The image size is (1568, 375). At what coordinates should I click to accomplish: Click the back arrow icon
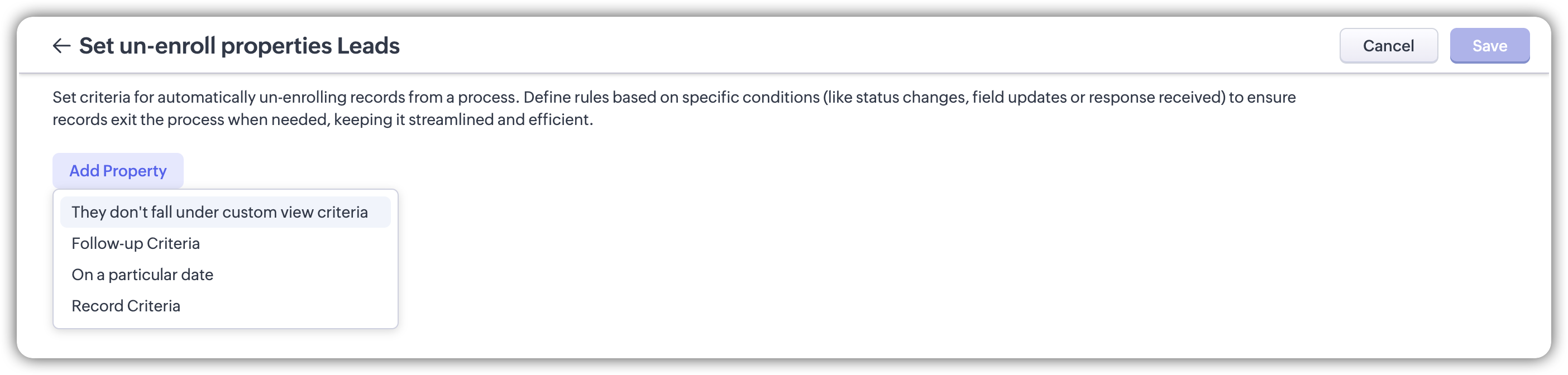(x=61, y=46)
